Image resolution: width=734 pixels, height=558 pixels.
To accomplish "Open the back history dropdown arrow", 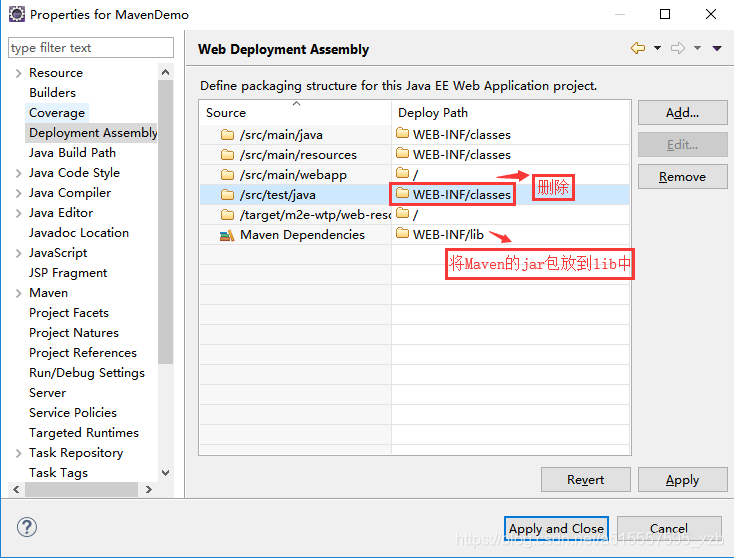I will click(x=657, y=48).
